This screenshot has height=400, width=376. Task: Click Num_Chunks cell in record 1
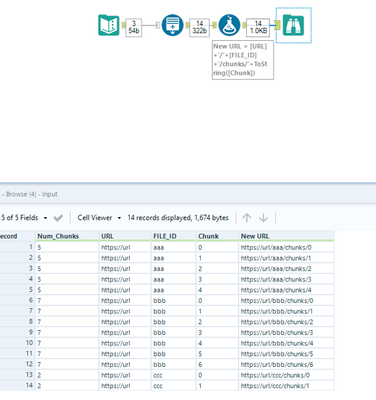pyautogui.click(x=67, y=247)
